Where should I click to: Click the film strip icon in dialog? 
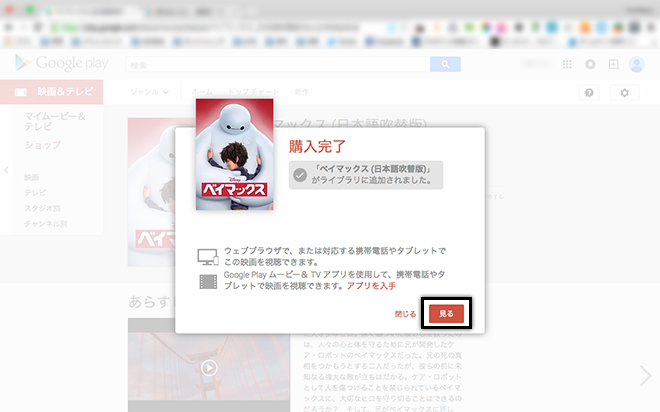208,282
